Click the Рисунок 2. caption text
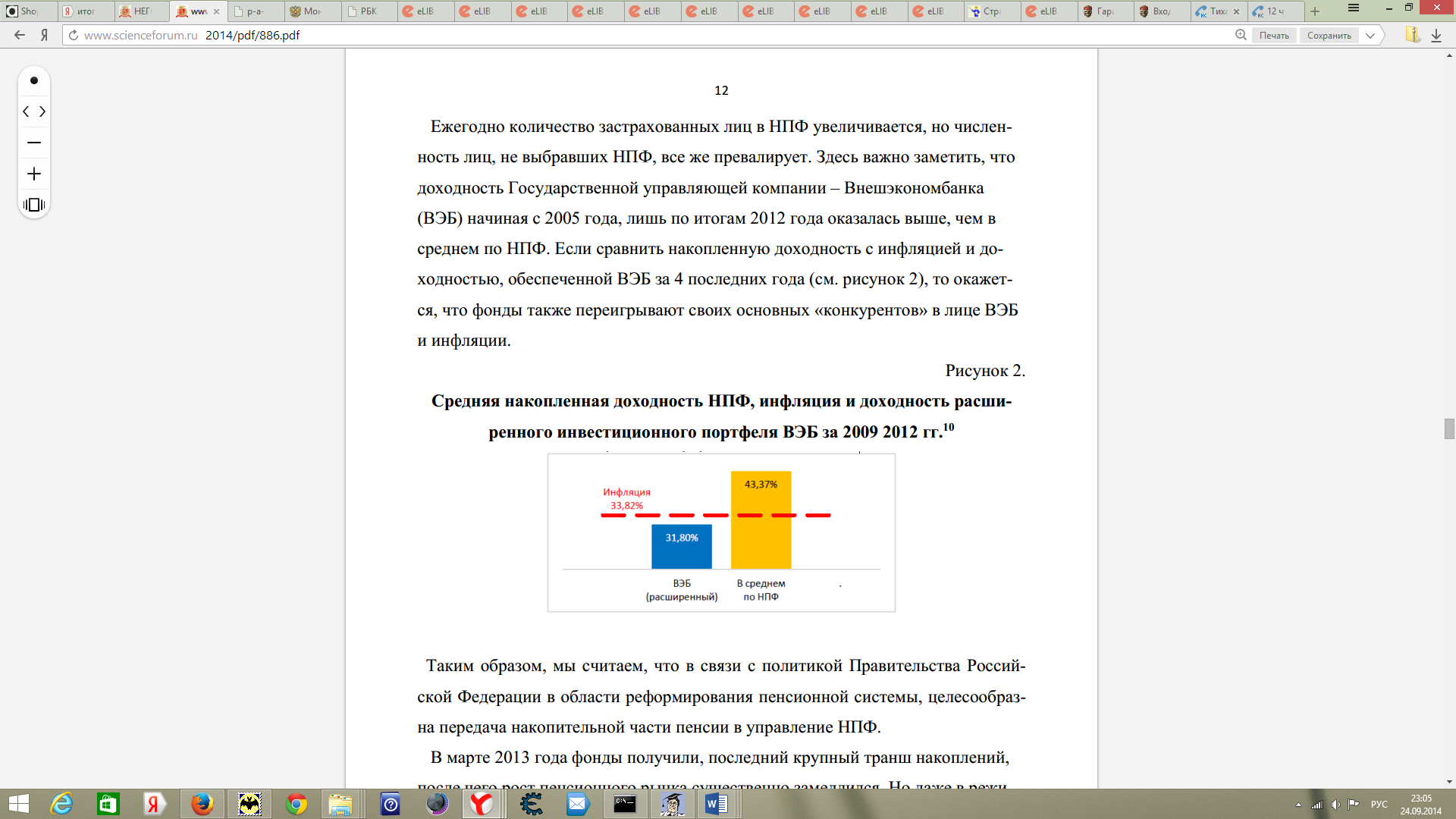This screenshot has width=1456, height=819. click(985, 371)
